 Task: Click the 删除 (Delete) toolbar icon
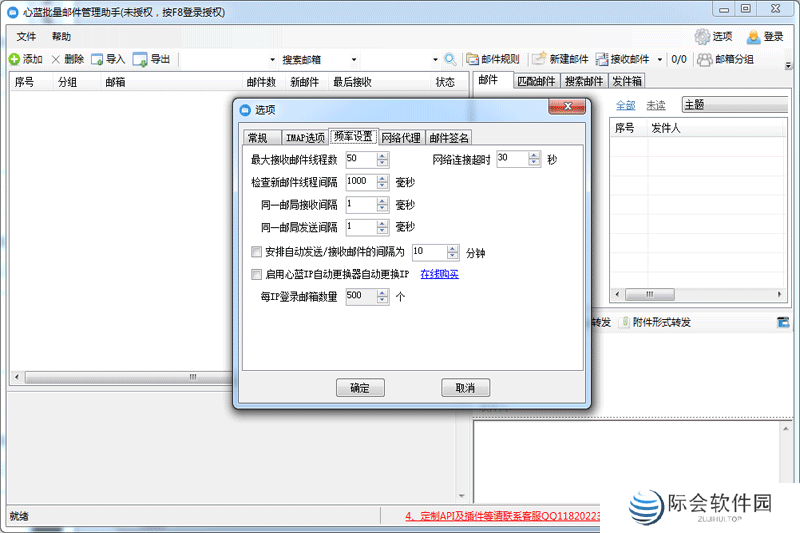coord(57,59)
